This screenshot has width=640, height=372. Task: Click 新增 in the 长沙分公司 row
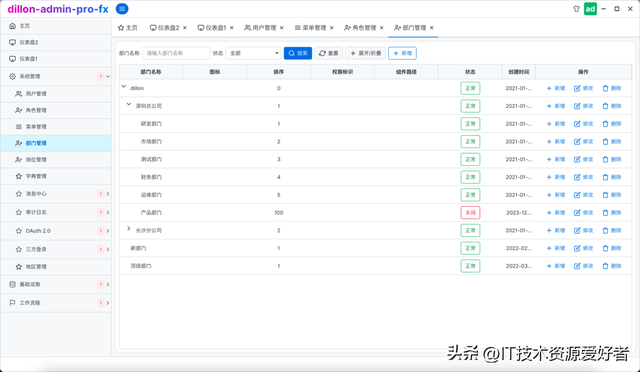[556, 230]
